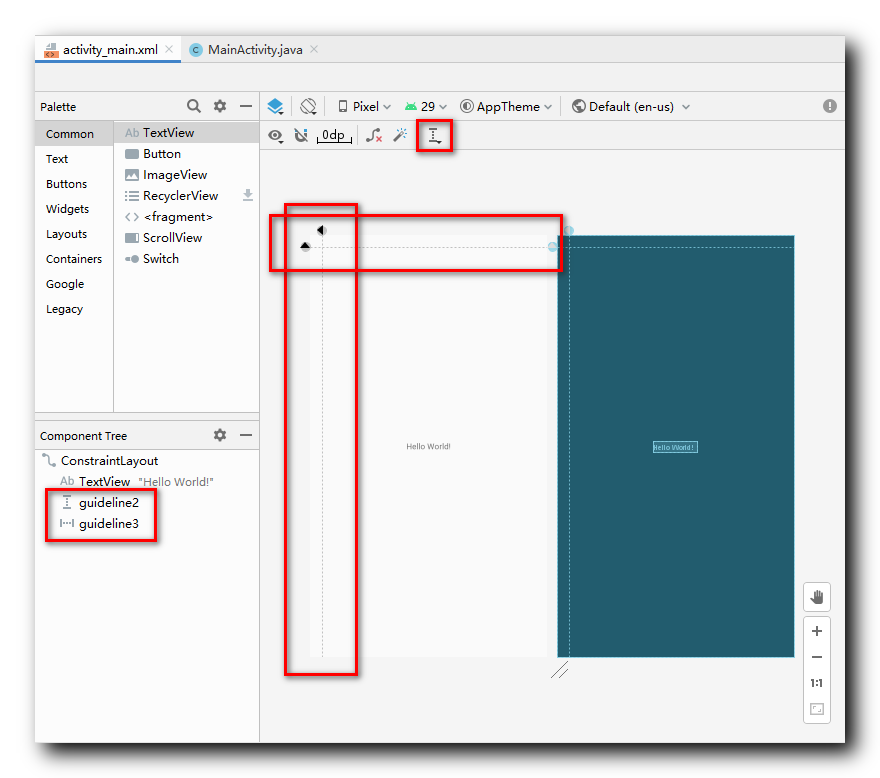Select the Buttons palette category
880x778 pixels.
coord(74,184)
